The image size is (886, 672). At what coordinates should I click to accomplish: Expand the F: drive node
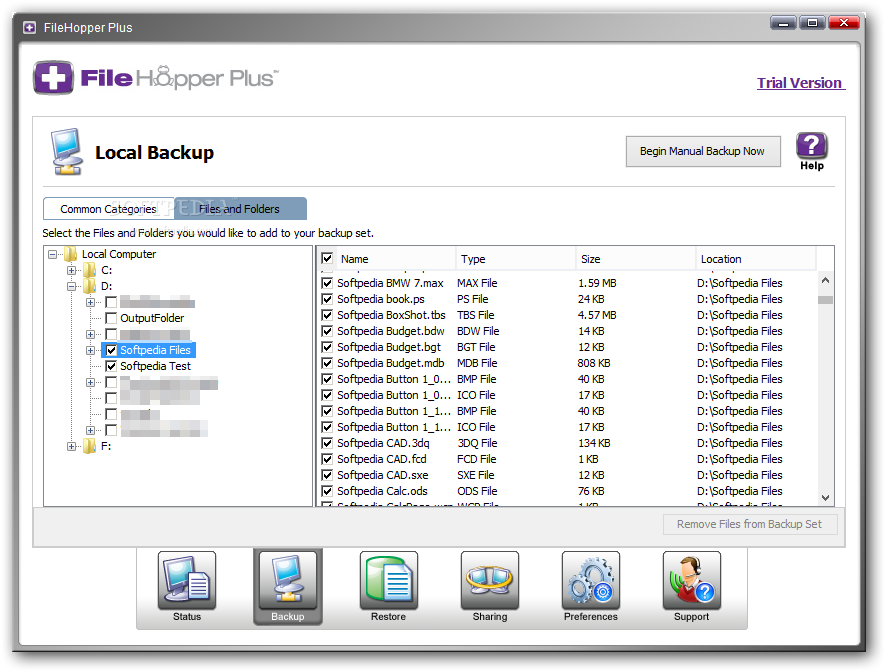click(71, 446)
